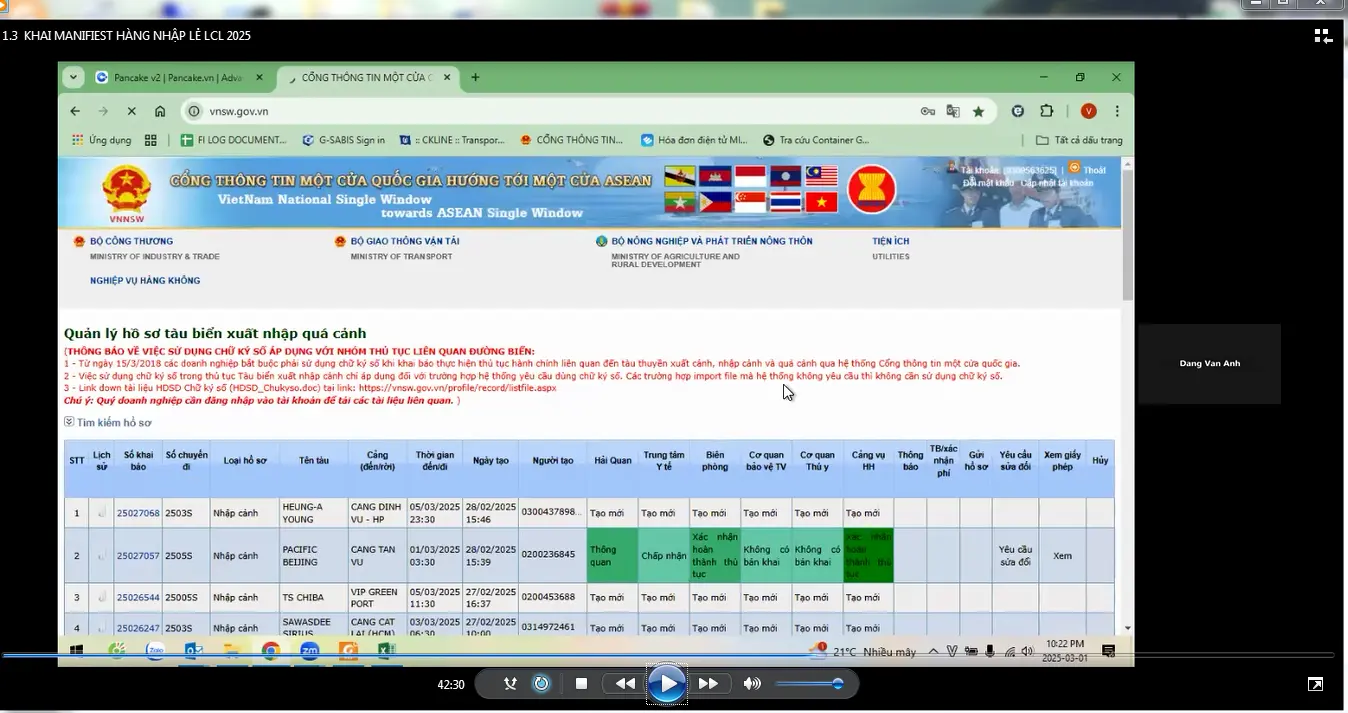View history icon for TS CHIBA row
This screenshot has width=1348, height=713.
(x=101, y=598)
